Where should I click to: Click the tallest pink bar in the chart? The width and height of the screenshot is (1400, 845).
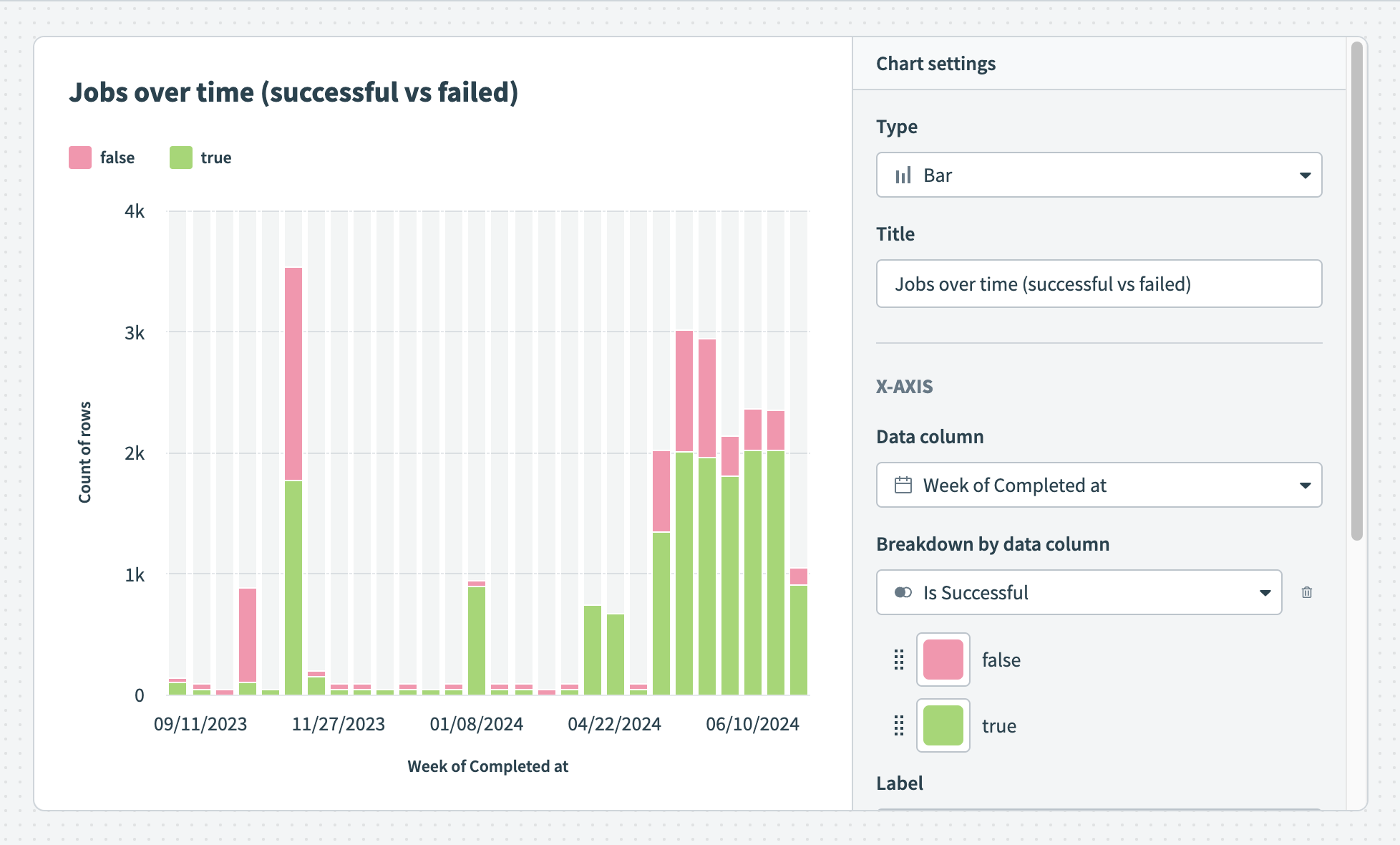tap(293, 373)
